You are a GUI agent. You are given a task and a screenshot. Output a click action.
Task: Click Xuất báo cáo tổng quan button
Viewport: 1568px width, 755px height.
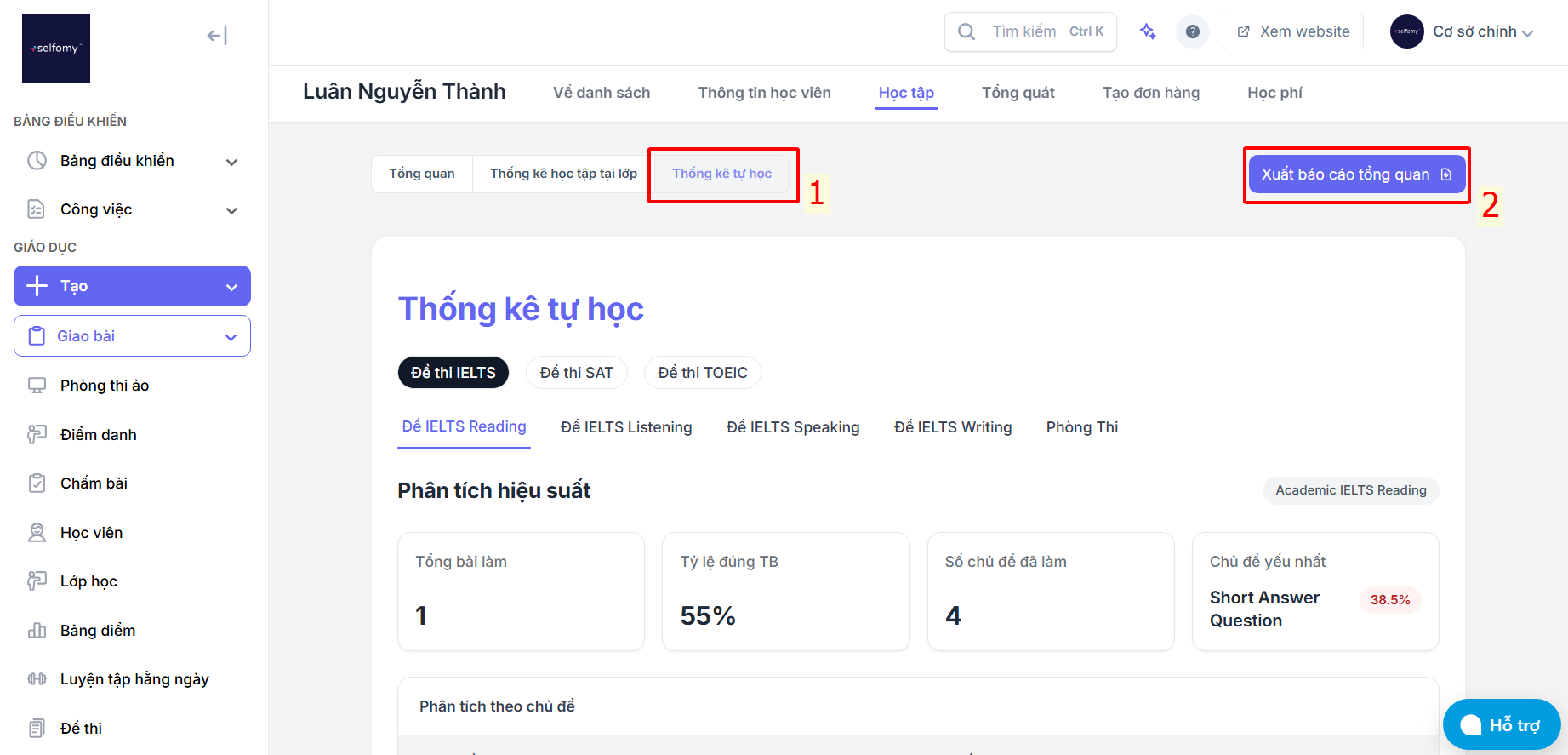coord(1357,174)
